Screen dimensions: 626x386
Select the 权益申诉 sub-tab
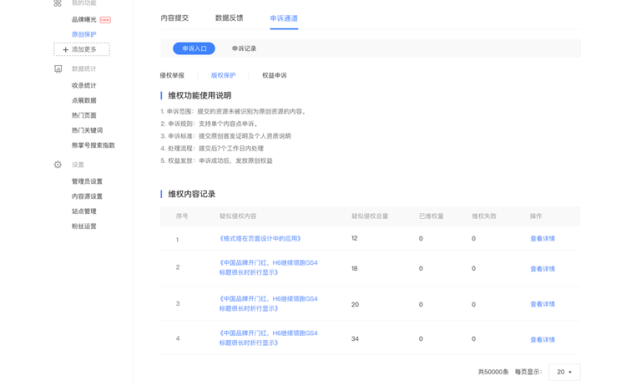pyautogui.click(x=274, y=75)
